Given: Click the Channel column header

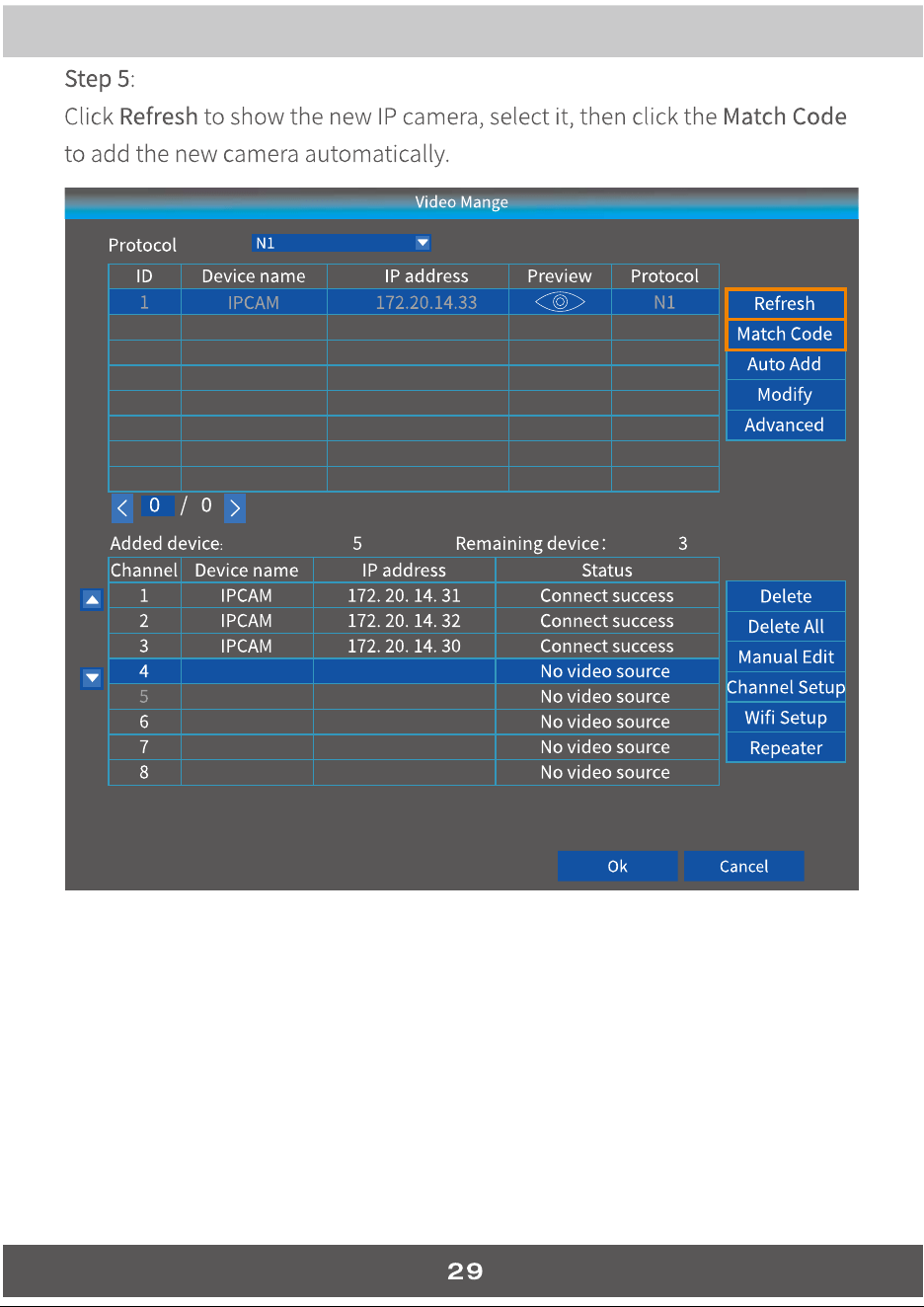Looking at the screenshot, I should tap(144, 571).
